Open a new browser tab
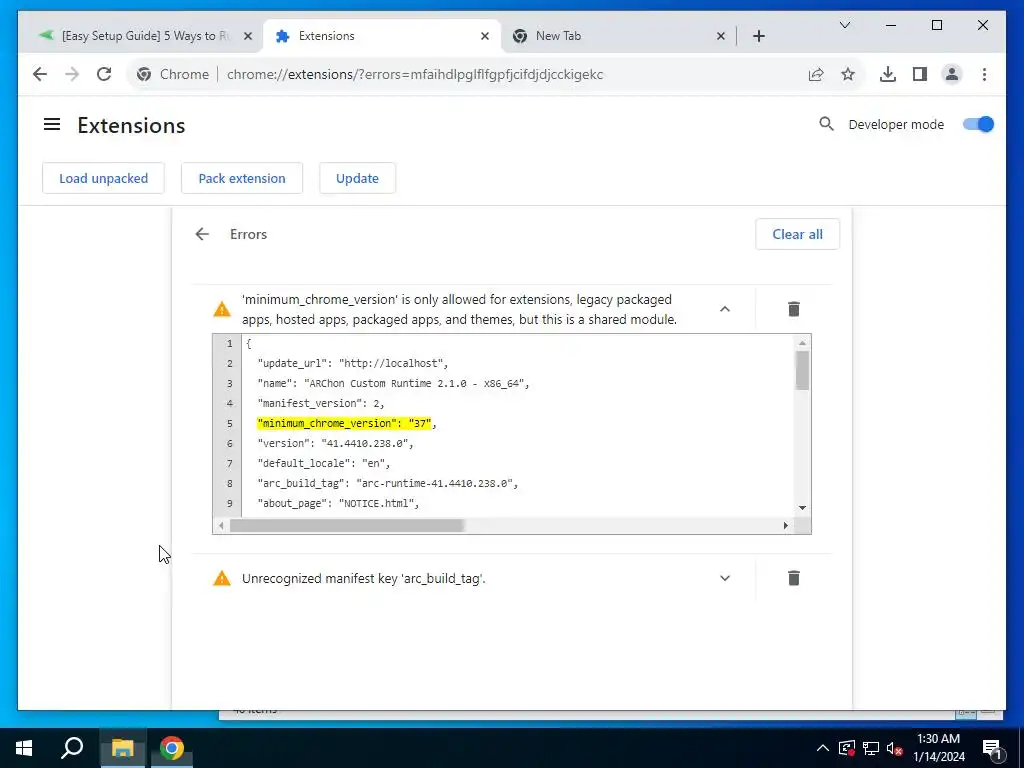 point(759,37)
